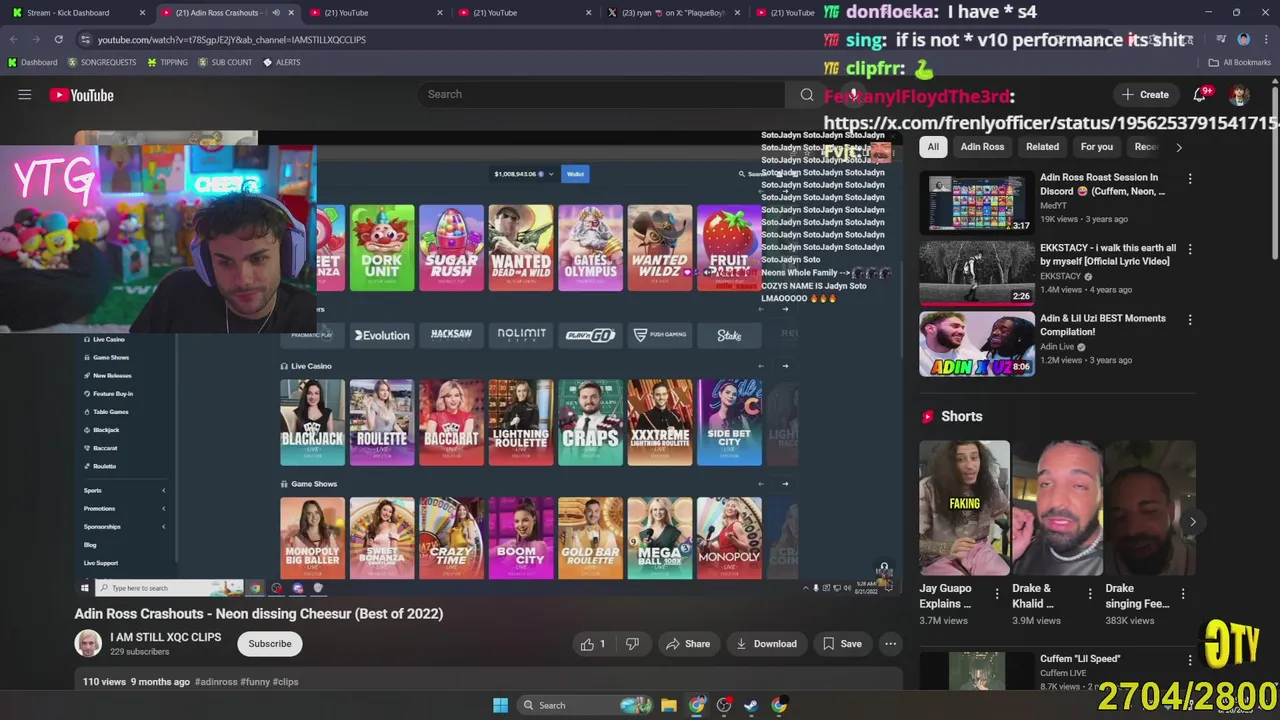Show next Shorts with arrow

click(1192, 522)
